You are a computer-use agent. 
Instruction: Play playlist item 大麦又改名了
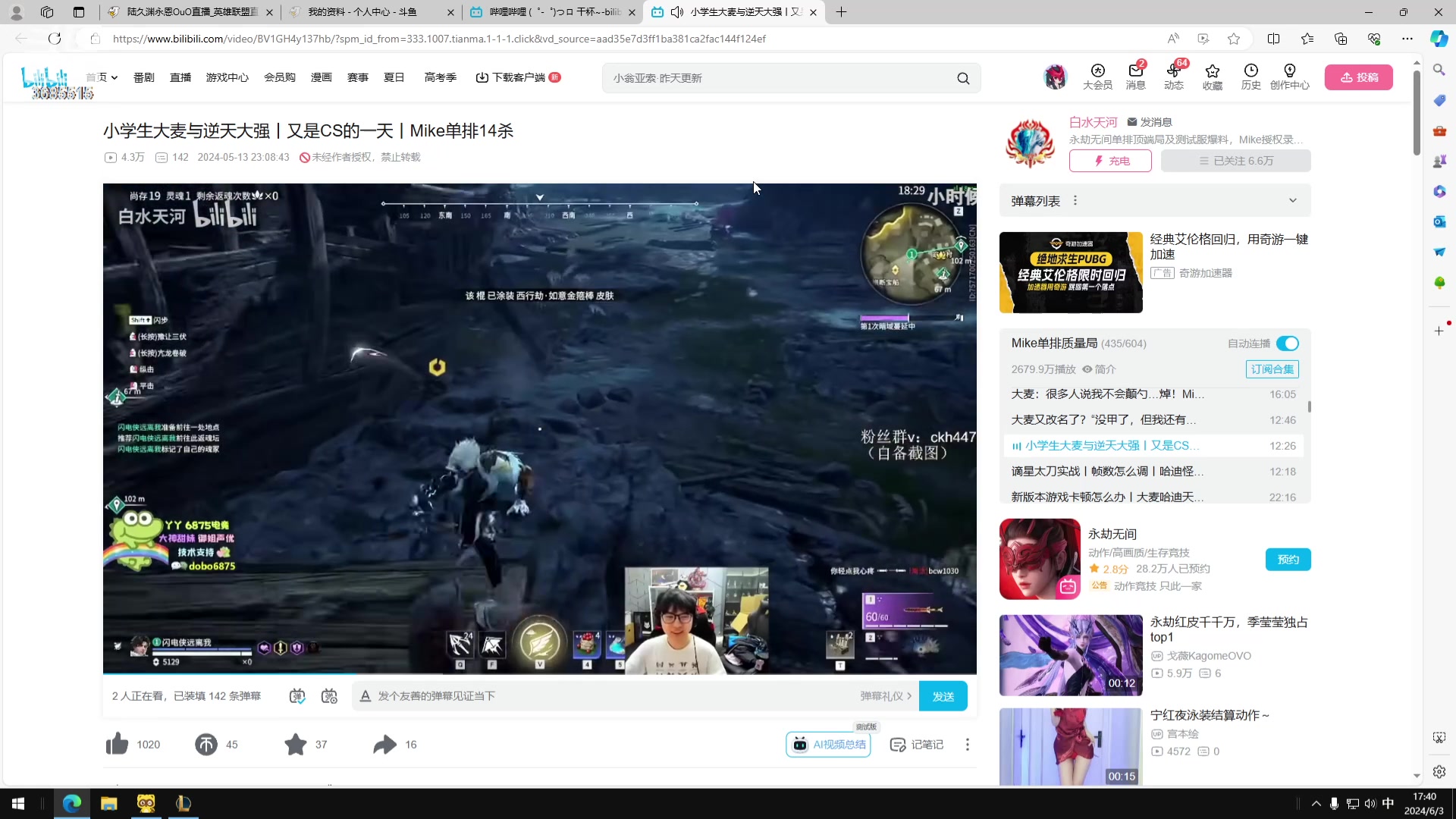[1153, 420]
